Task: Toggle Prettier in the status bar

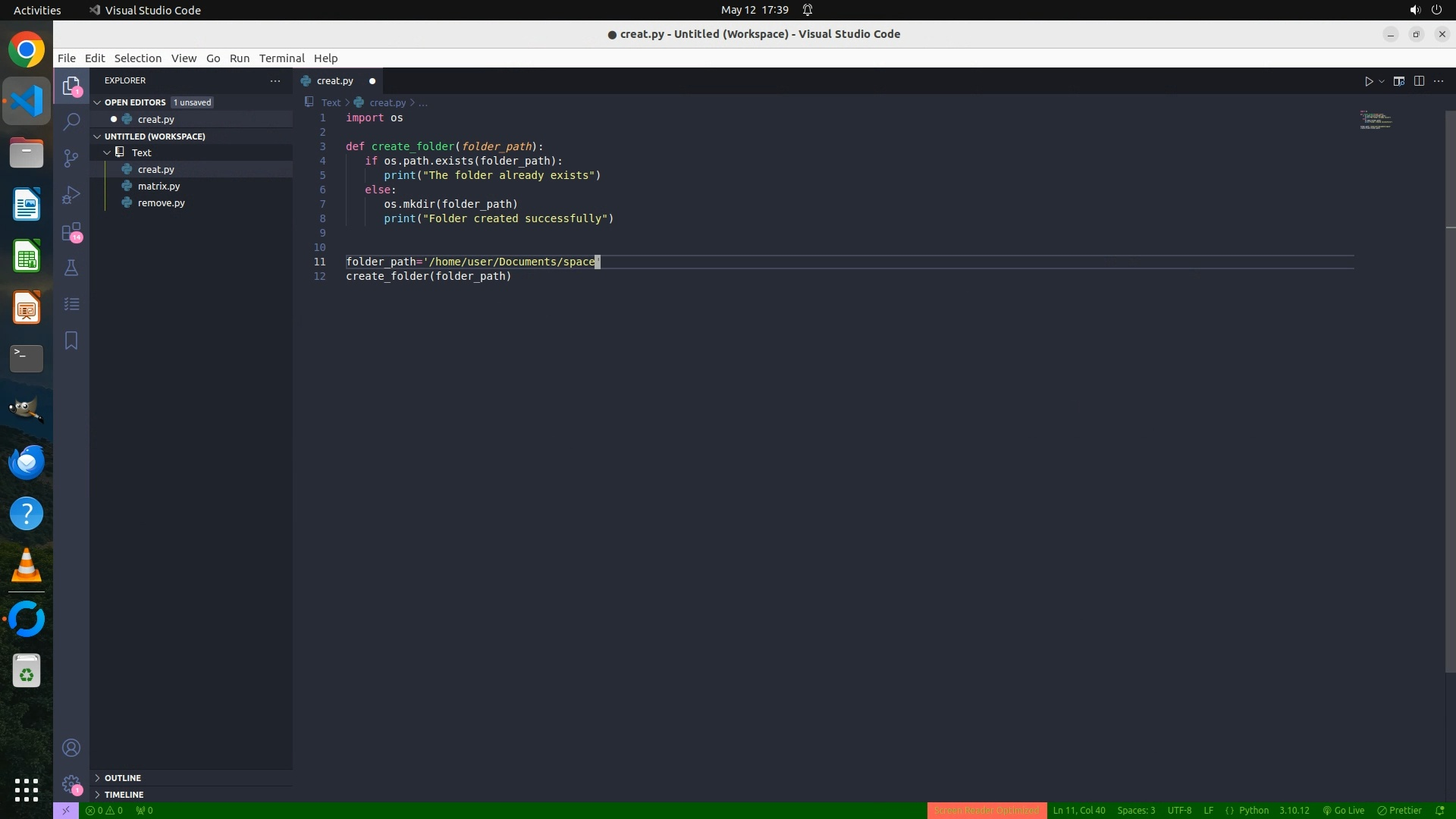Action: 1400,811
